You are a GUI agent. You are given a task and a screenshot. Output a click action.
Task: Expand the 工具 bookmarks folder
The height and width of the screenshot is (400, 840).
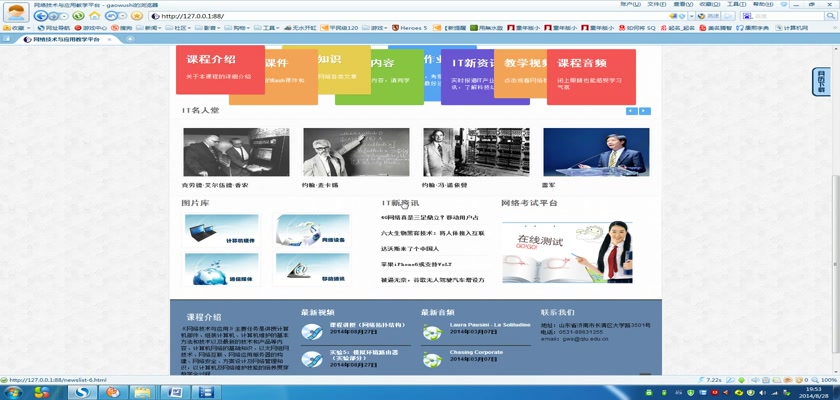tap(267, 27)
